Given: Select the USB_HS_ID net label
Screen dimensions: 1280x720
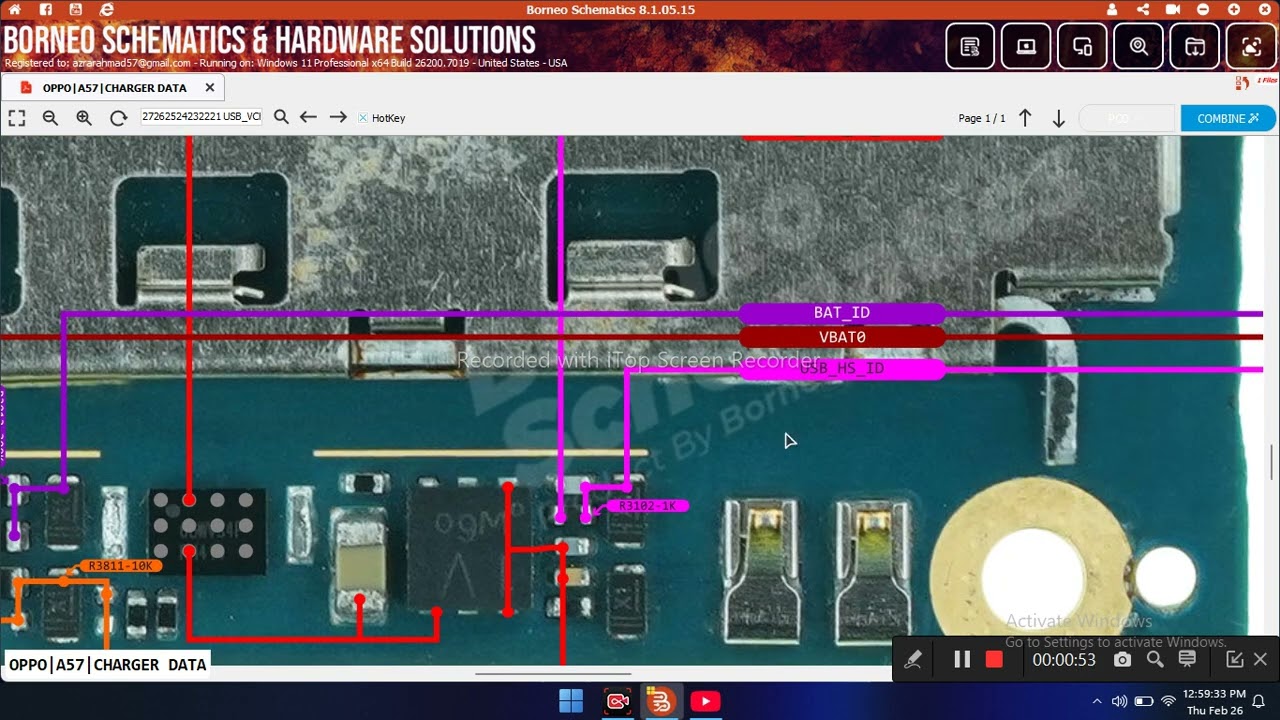Looking at the screenshot, I should pos(842,369).
